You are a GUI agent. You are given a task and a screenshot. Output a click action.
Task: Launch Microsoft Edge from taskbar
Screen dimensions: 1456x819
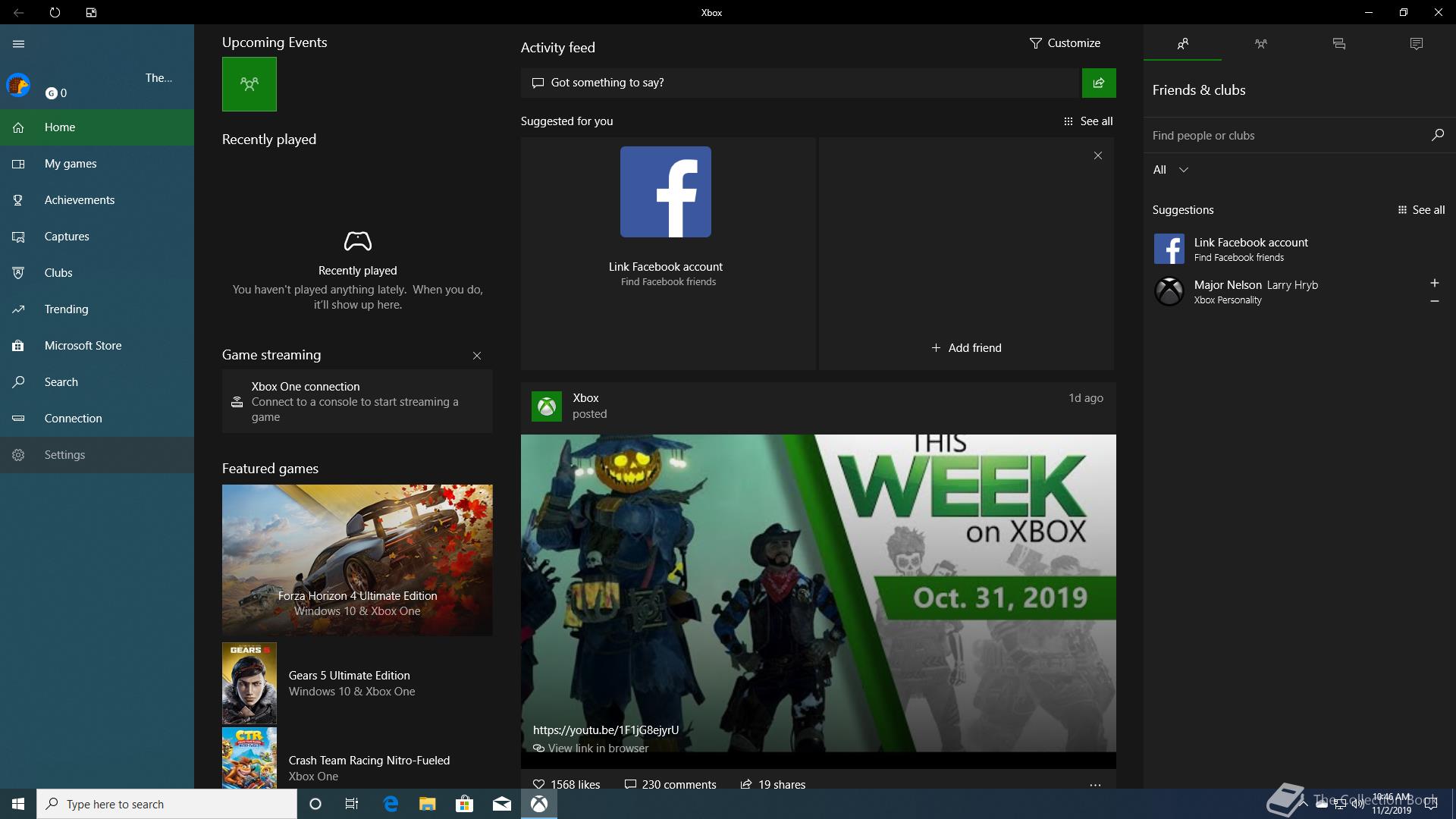(391, 804)
